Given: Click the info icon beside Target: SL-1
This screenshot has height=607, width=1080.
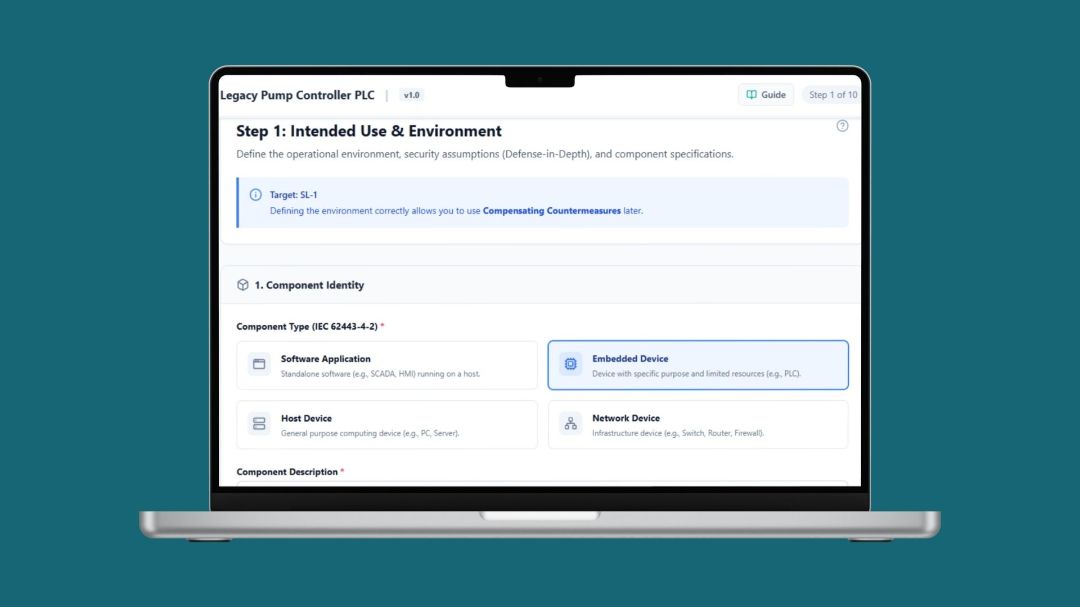Looking at the screenshot, I should pyautogui.click(x=256, y=195).
